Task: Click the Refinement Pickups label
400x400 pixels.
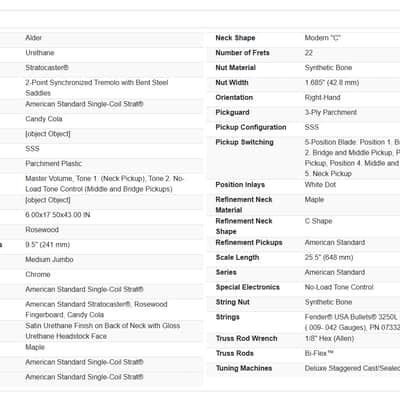Action: (249, 243)
